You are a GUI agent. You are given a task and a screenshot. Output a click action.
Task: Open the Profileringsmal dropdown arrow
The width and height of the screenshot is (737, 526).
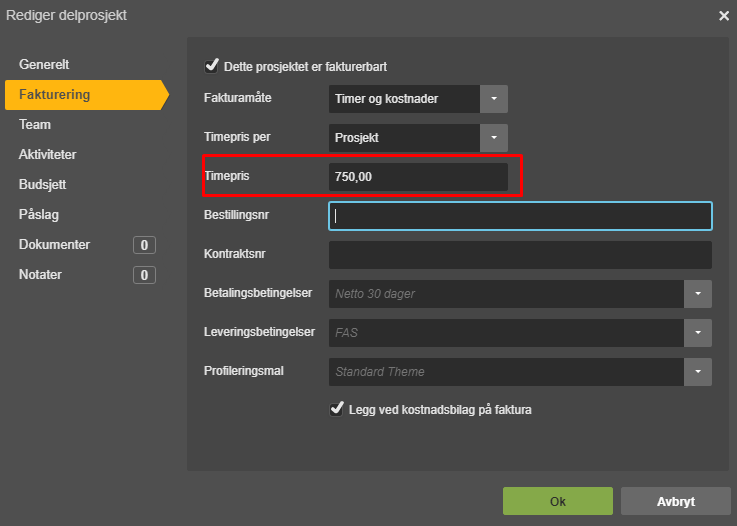pos(698,372)
